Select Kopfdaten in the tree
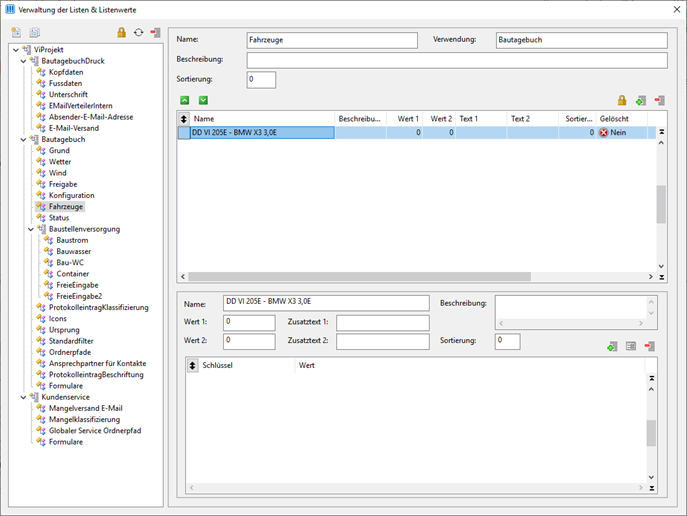Screen dimensions: 687x516 pyautogui.click(x=66, y=72)
